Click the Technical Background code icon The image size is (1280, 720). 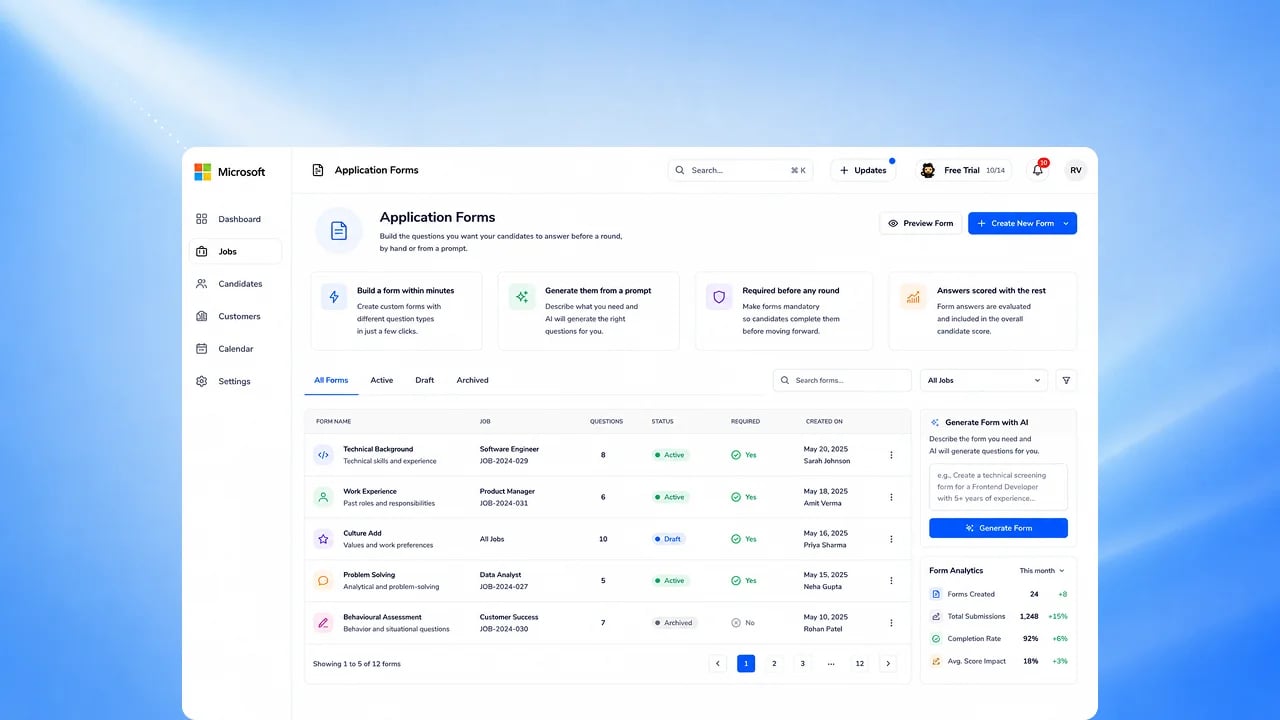323,455
